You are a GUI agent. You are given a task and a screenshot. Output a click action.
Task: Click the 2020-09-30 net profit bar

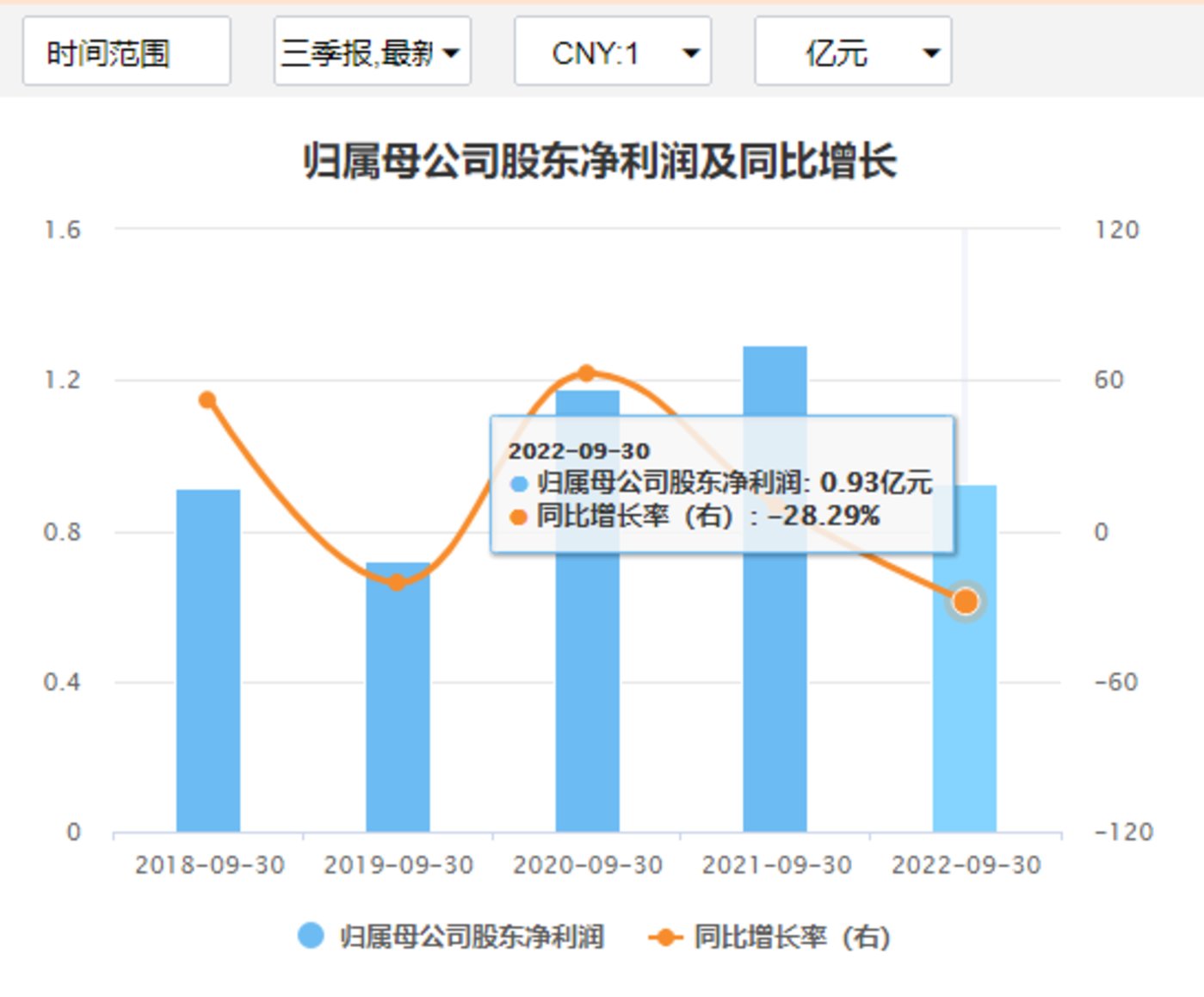click(587, 611)
